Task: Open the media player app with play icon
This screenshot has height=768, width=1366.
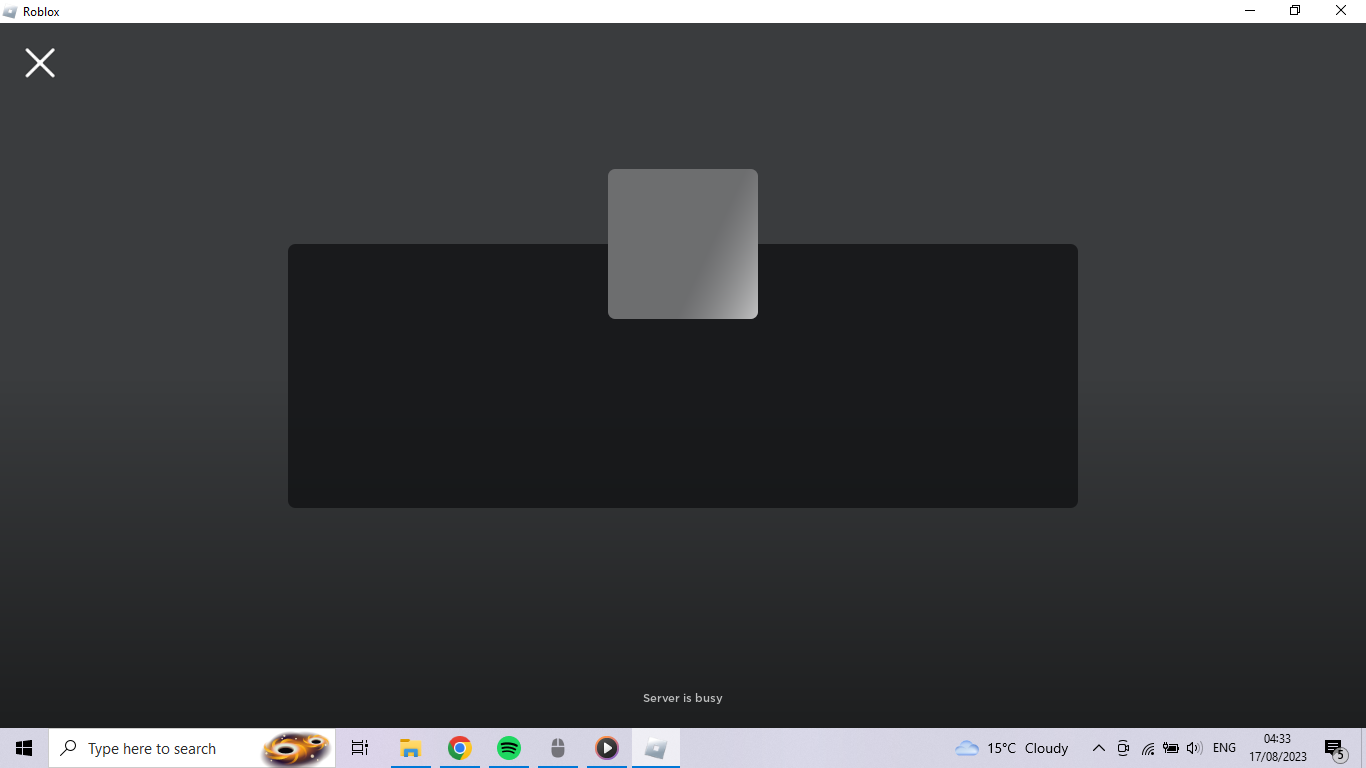Action: tap(607, 748)
